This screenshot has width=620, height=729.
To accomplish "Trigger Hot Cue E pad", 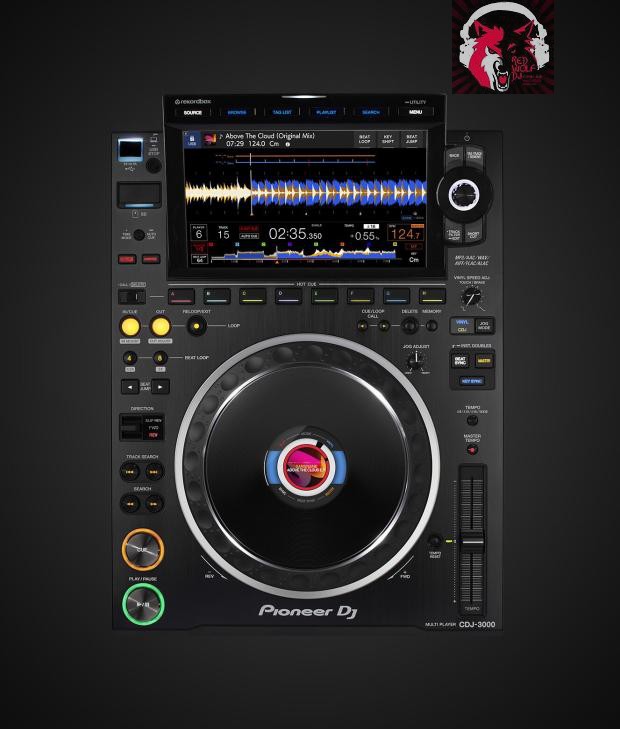I will 324,296.
